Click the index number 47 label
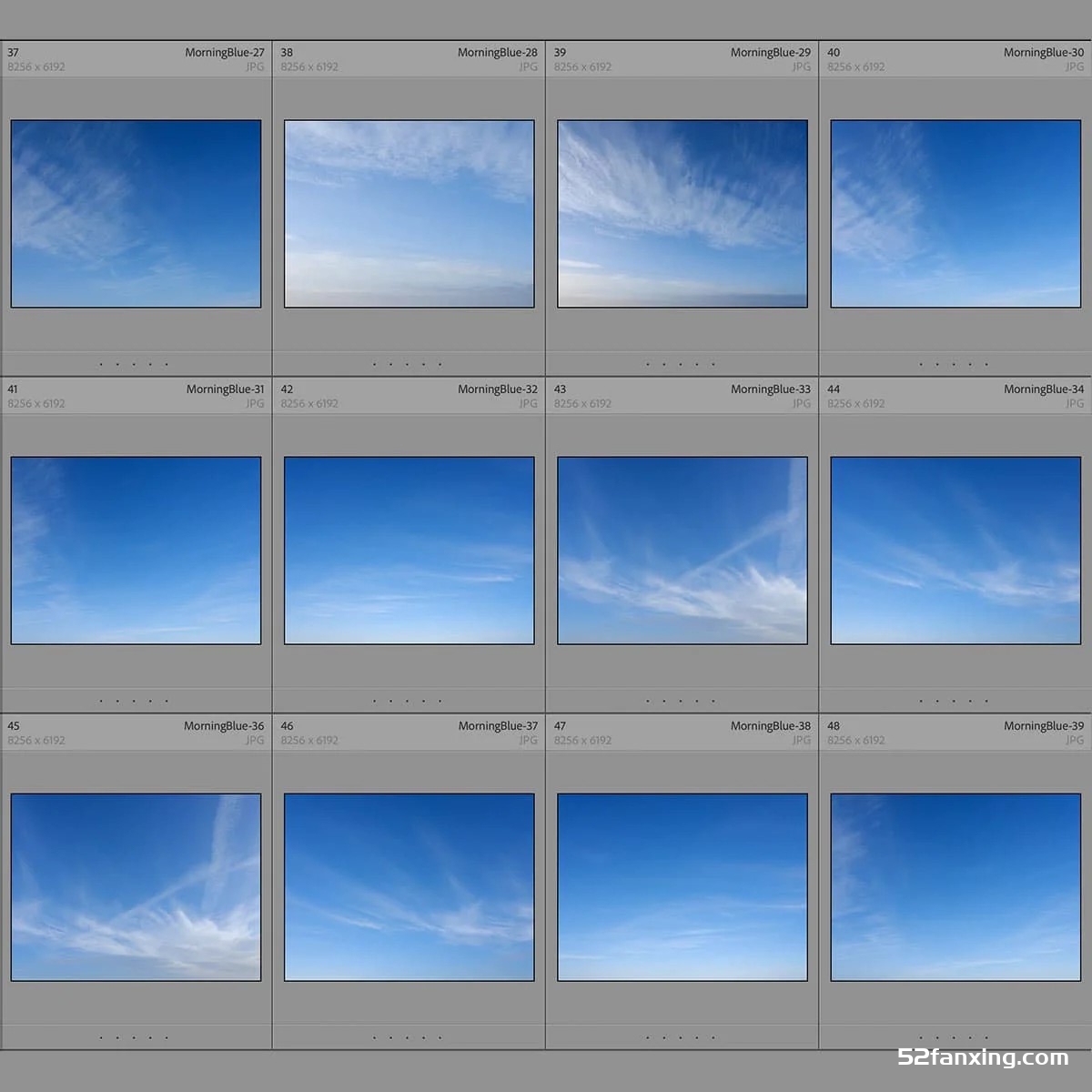The width and height of the screenshot is (1092, 1092). point(560,726)
